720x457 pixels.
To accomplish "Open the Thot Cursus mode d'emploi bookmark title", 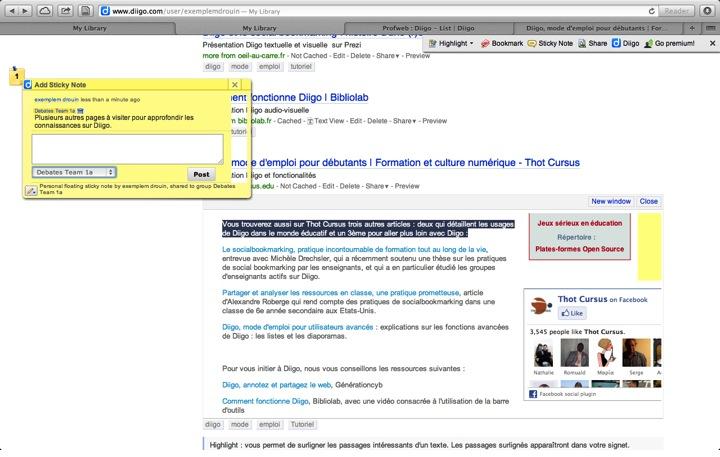I will [405, 163].
